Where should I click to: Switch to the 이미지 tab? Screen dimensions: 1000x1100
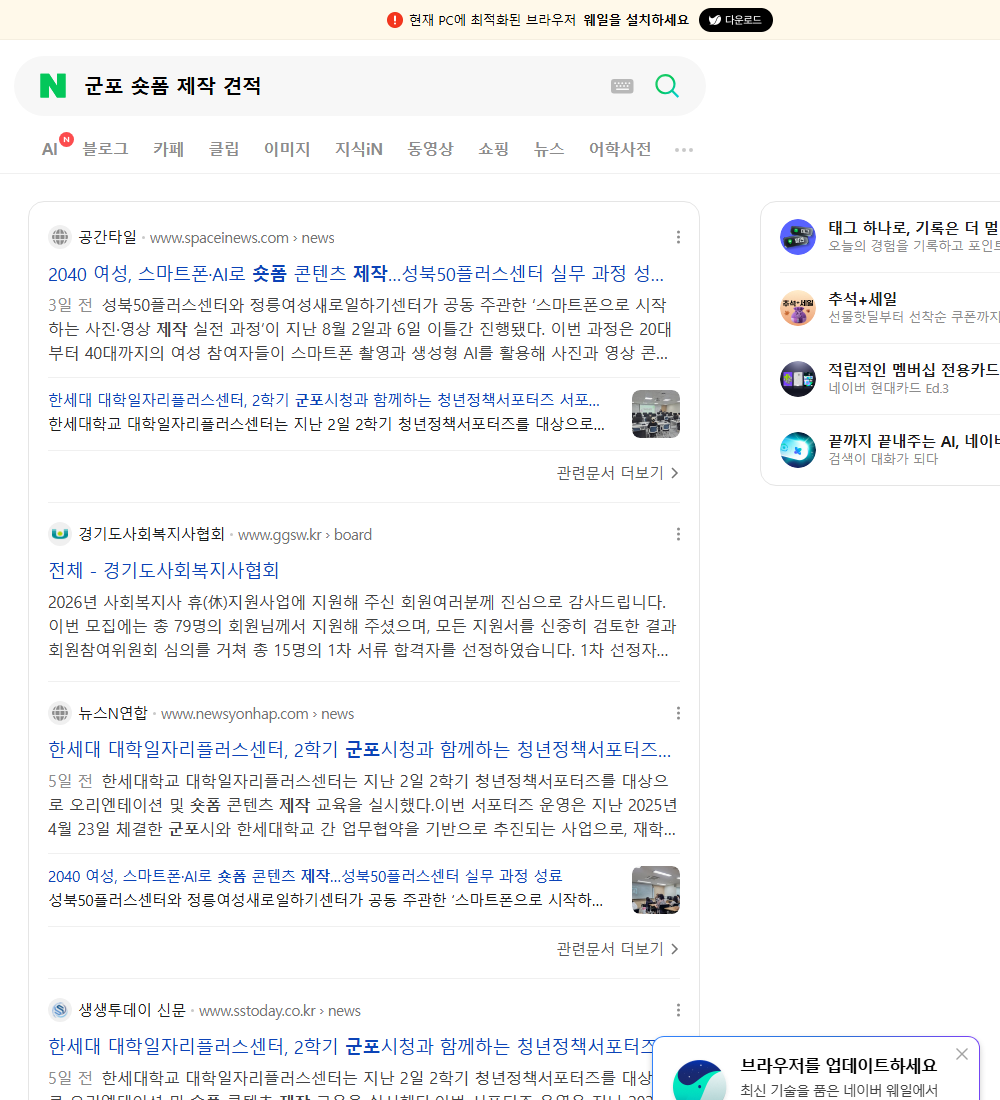[x=287, y=149]
